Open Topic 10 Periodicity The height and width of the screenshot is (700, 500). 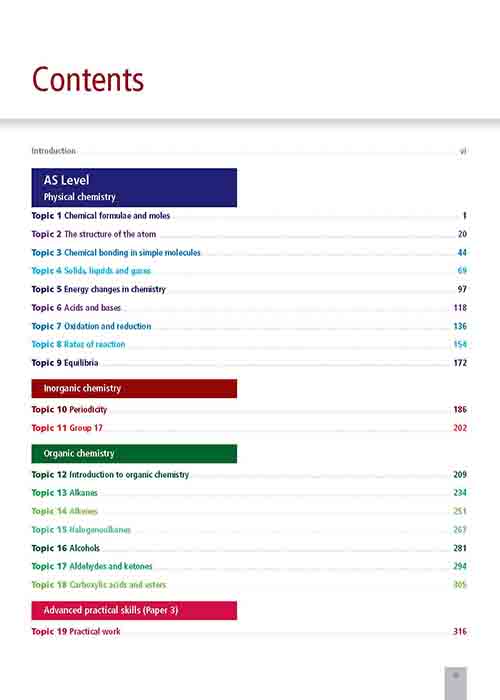tap(249, 409)
